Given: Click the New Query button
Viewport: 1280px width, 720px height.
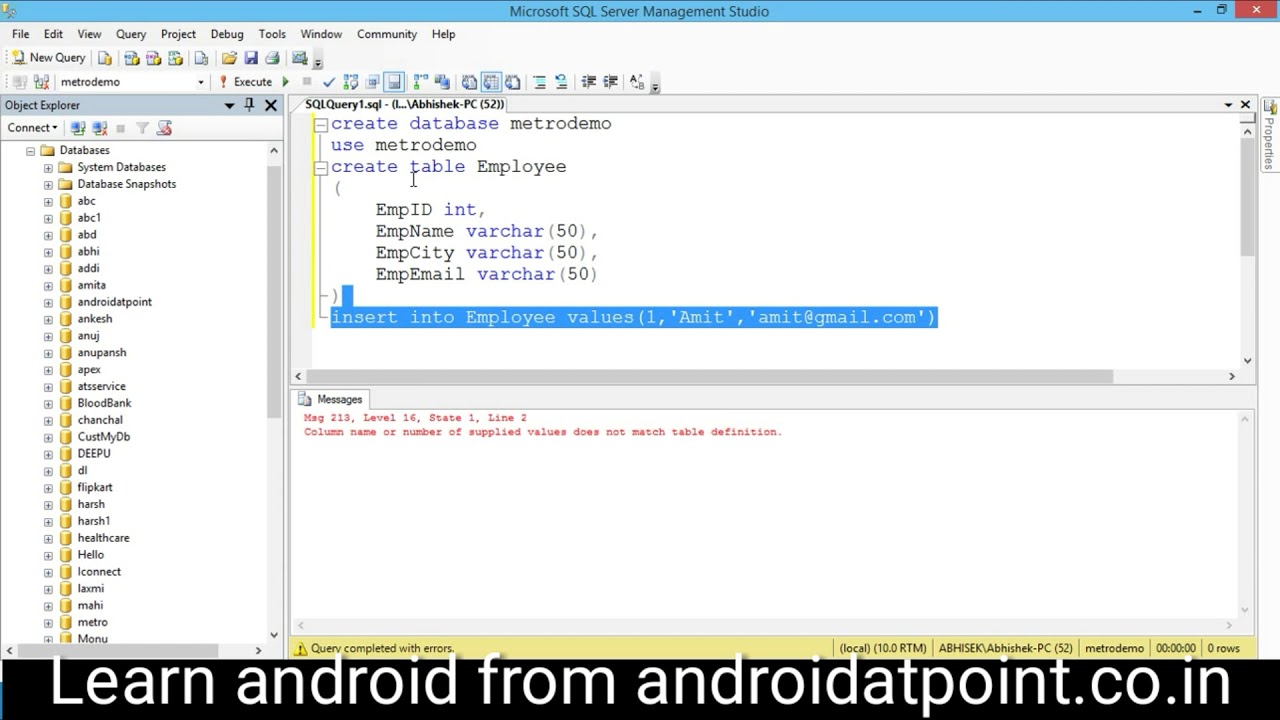Looking at the screenshot, I should (x=49, y=58).
